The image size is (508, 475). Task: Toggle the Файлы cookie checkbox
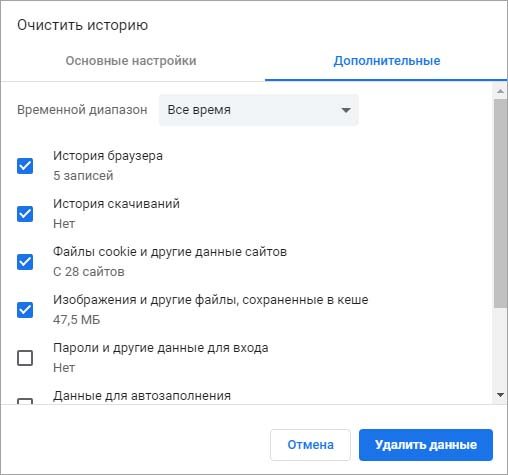click(25, 262)
